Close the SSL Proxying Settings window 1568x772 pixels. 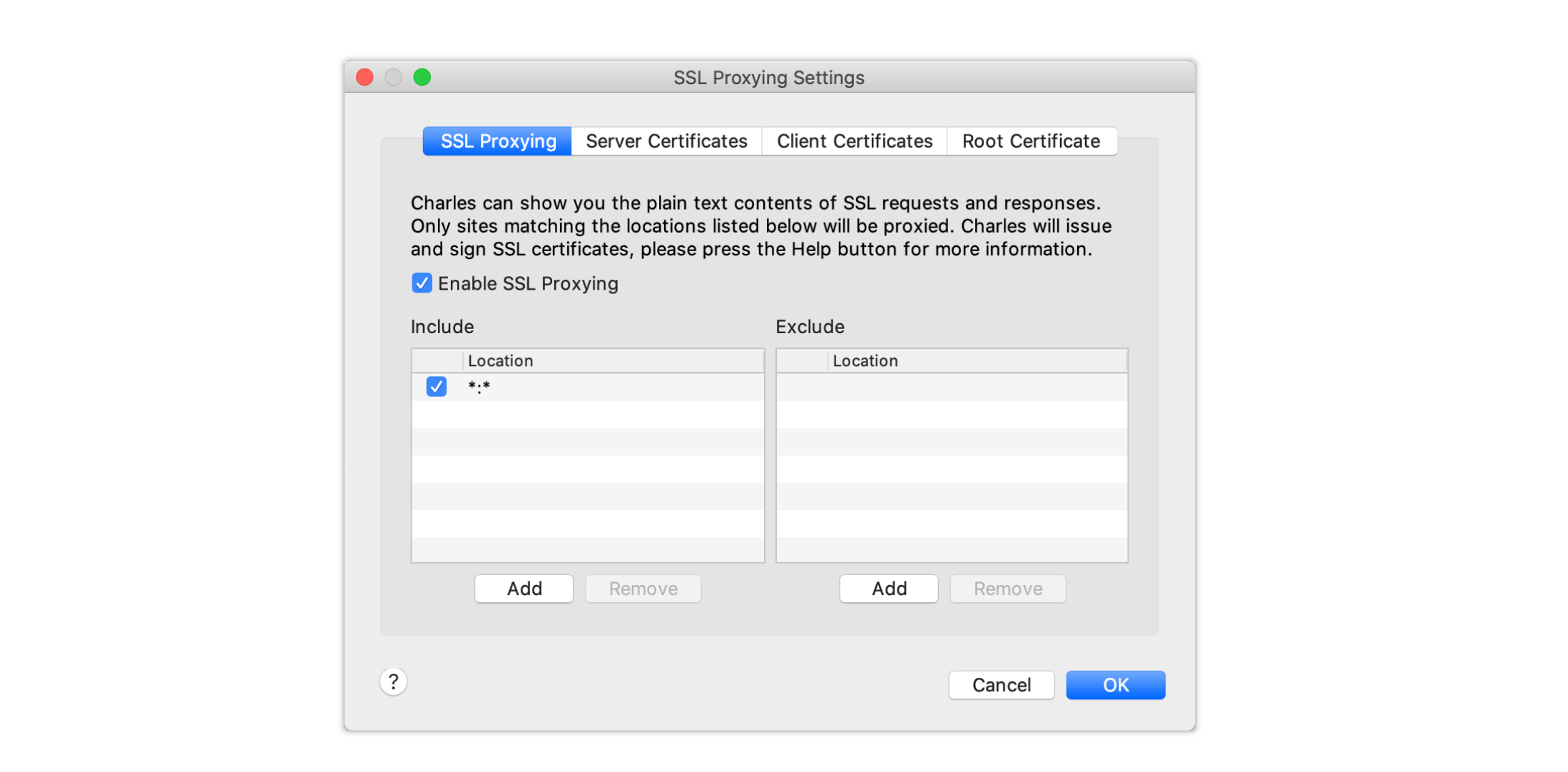(x=365, y=77)
